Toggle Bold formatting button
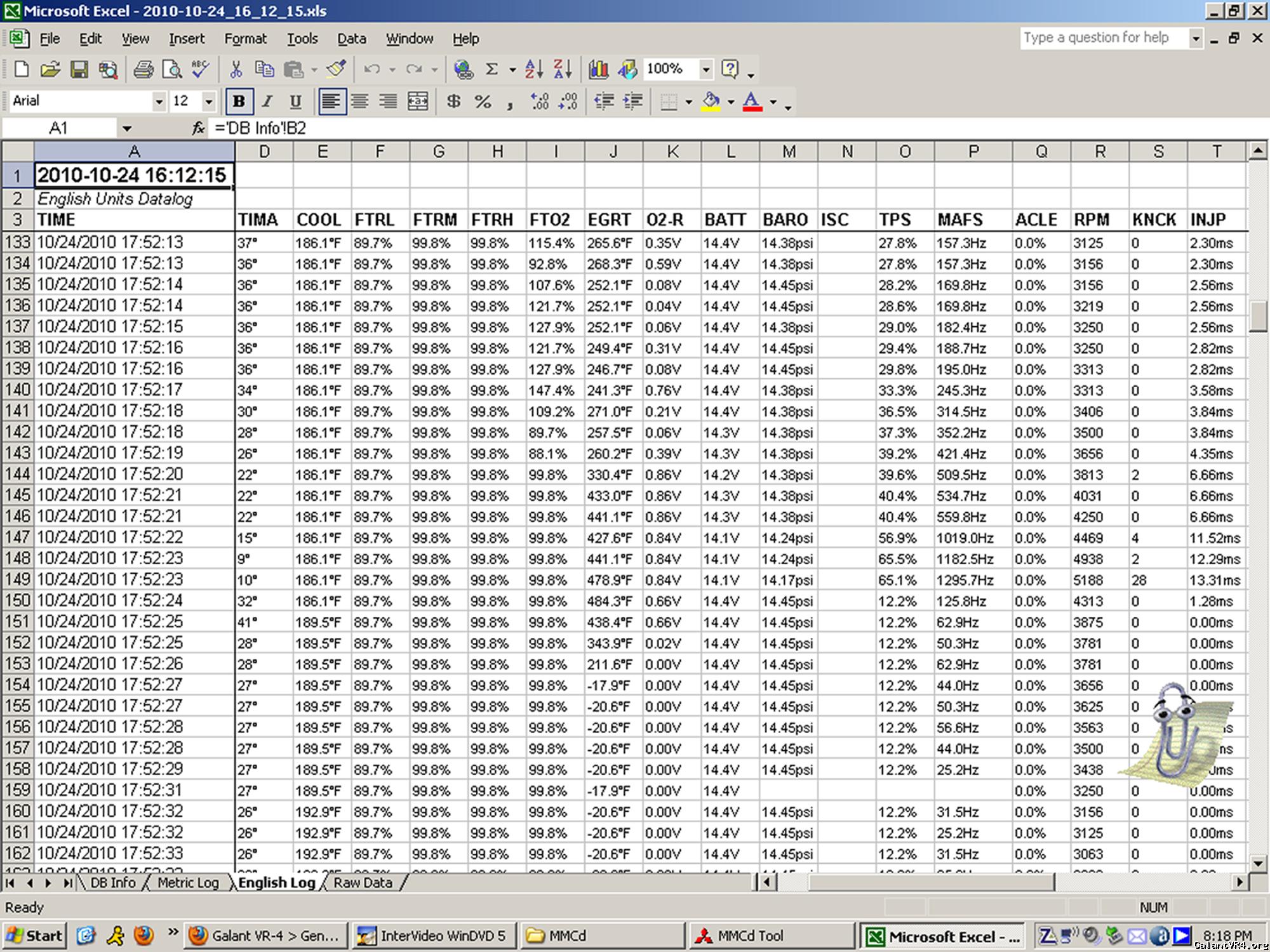Screen dimensions: 1270x952 [x=239, y=102]
